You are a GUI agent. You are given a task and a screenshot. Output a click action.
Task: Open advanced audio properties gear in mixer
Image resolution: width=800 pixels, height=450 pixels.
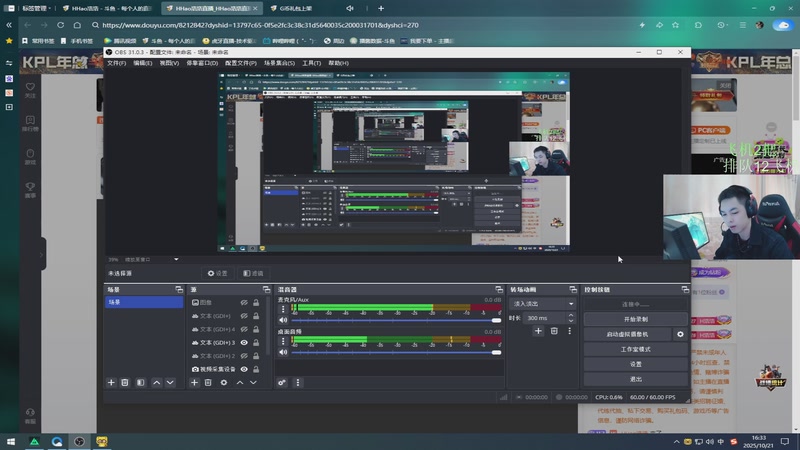(x=282, y=383)
